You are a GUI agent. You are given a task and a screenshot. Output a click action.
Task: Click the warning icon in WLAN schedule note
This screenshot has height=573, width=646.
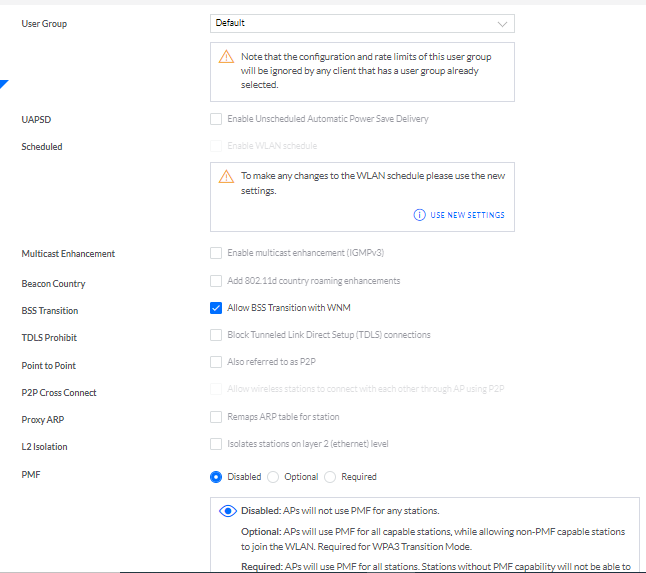(227, 176)
